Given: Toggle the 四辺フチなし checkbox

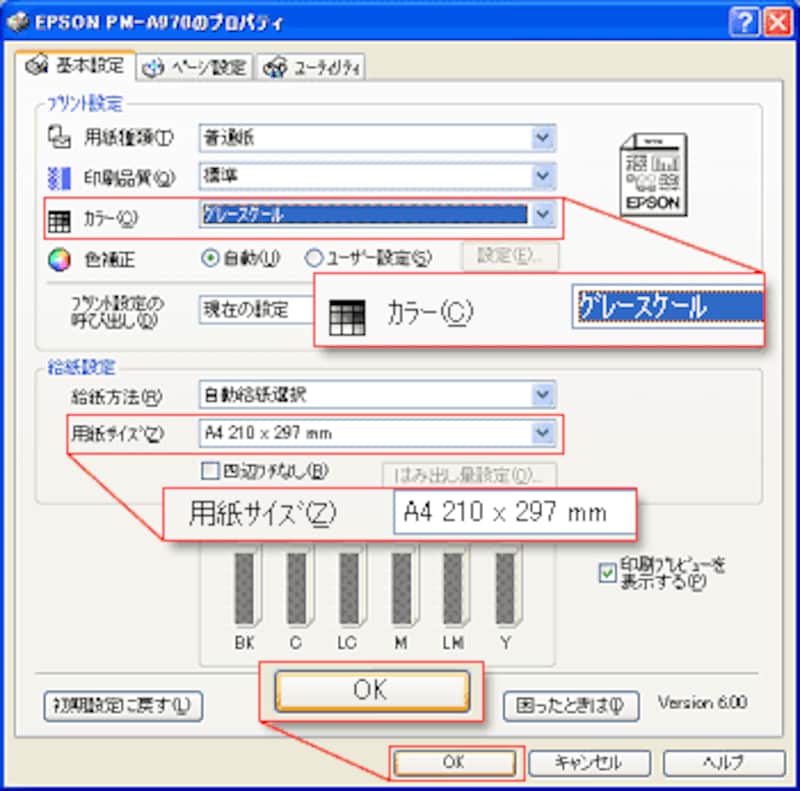Looking at the screenshot, I should pos(210,471).
